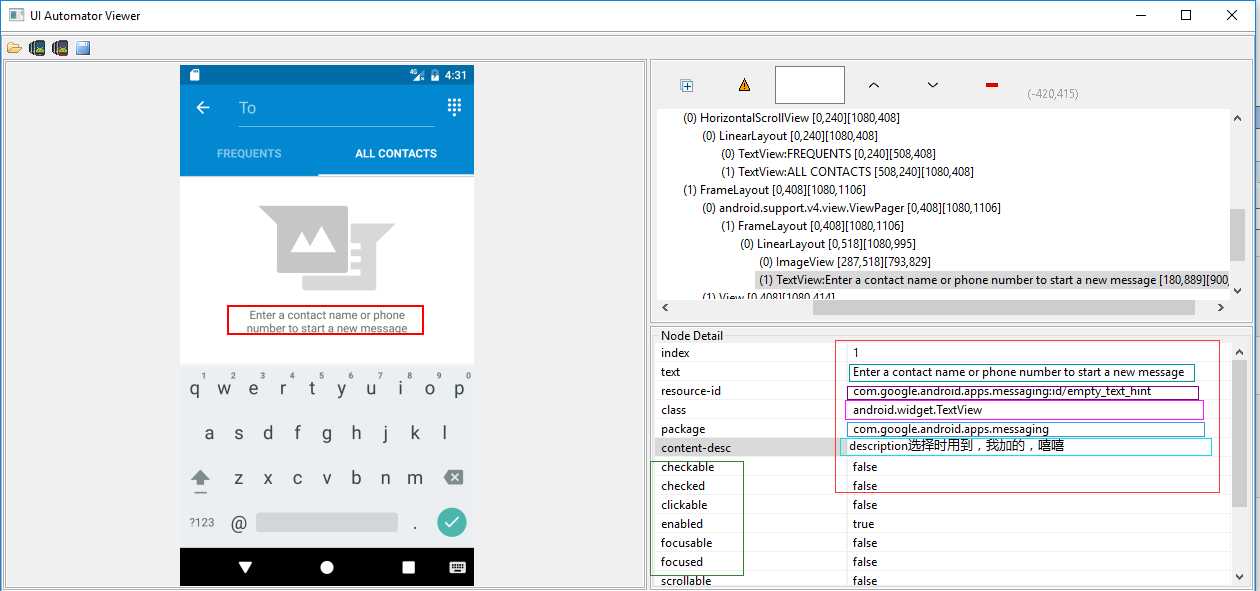Switch to the FREQUENTS tab in phone view

coord(249,153)
